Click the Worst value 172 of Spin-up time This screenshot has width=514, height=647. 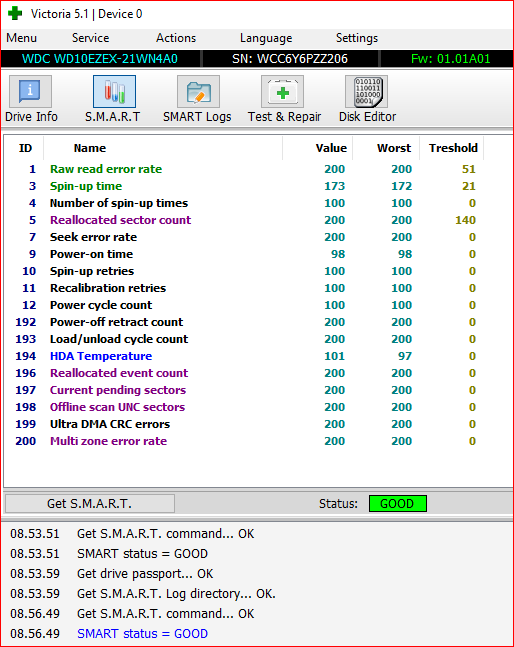tap(401, 186)
